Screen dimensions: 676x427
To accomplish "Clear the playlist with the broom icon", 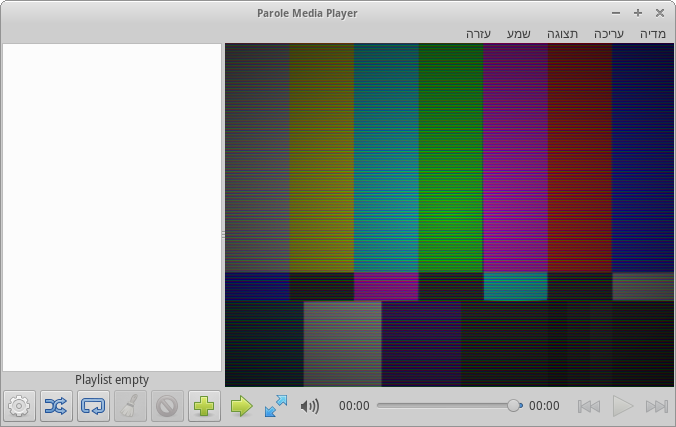I will tap(130, 406).
